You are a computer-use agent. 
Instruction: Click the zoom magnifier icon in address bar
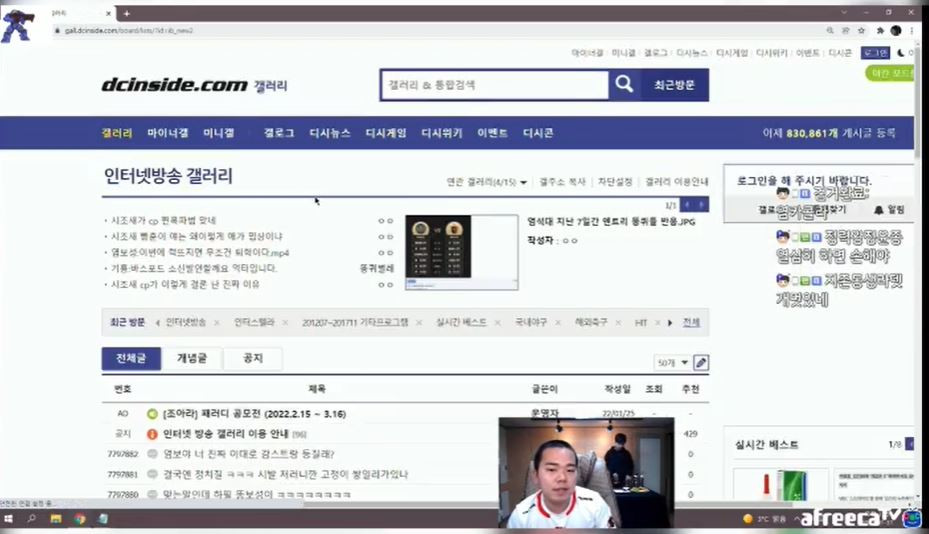pos(830,30)
